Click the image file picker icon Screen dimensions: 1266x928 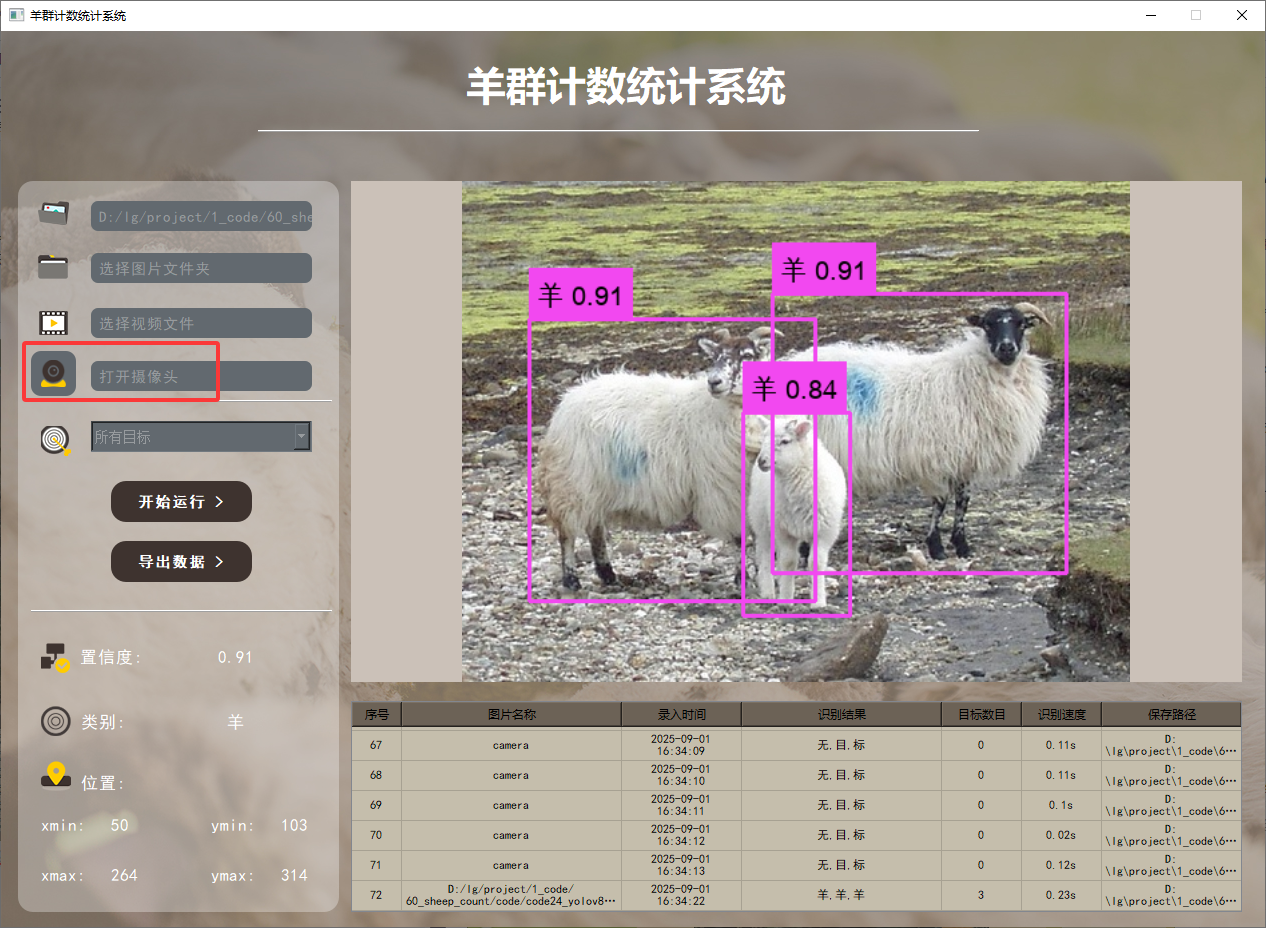point(54,212)
